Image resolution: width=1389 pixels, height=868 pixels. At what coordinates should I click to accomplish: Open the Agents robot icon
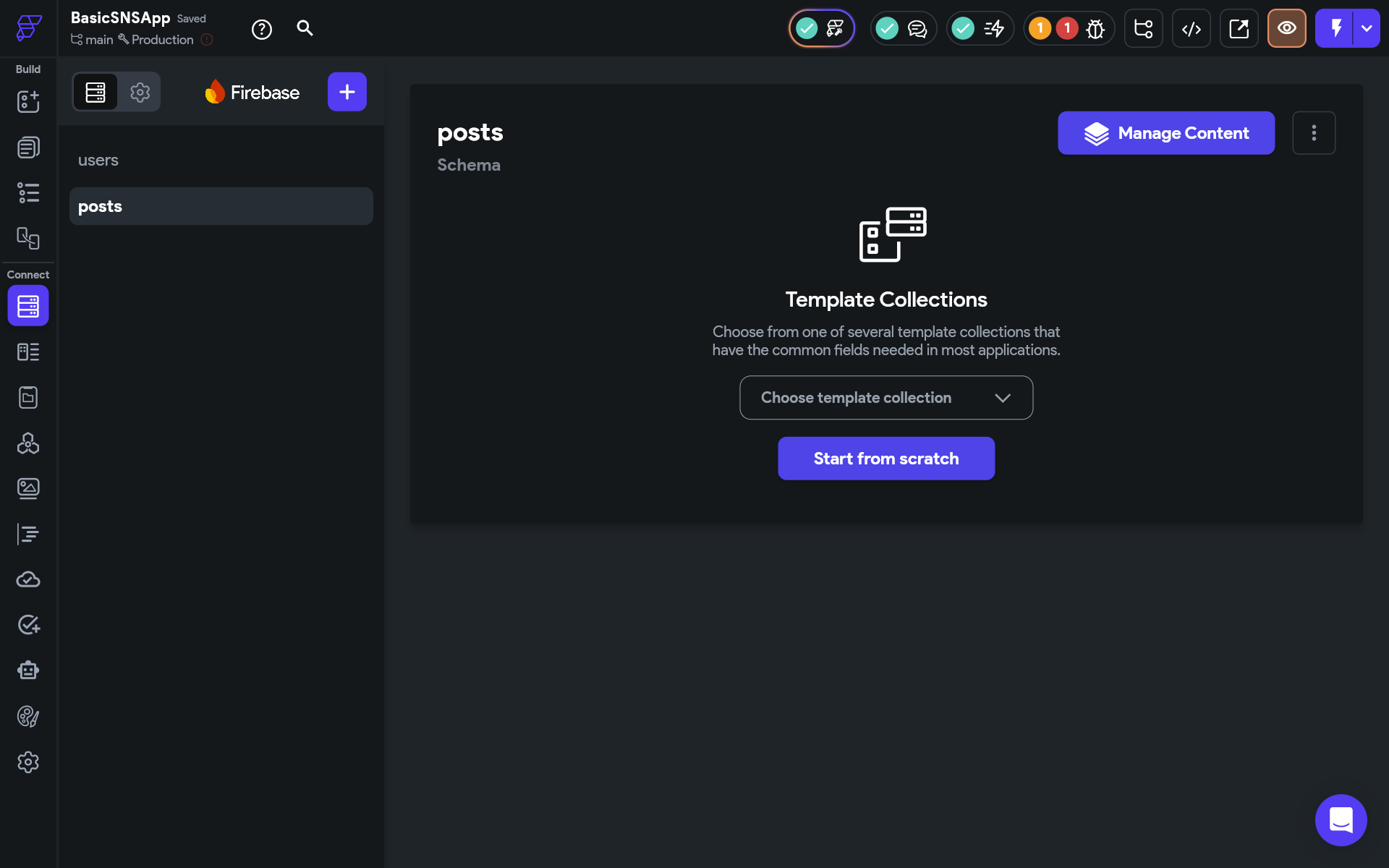click(x=28, y=670)
